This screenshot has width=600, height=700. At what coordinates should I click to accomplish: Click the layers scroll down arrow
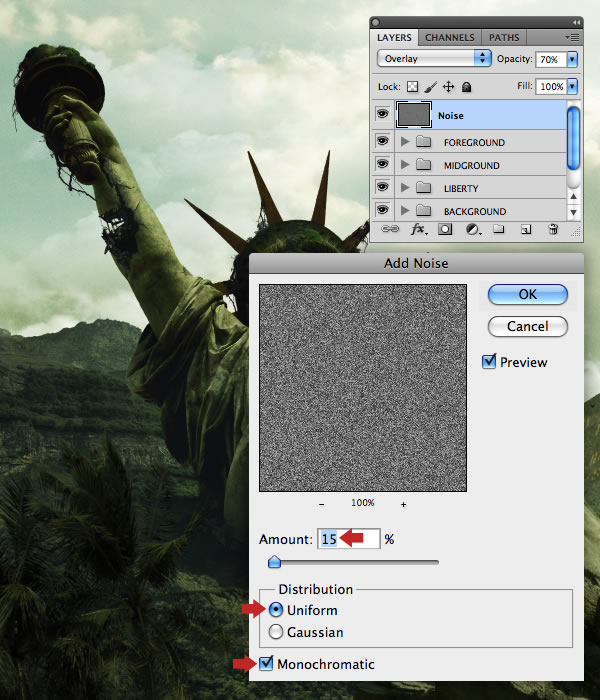pos(574,212)
